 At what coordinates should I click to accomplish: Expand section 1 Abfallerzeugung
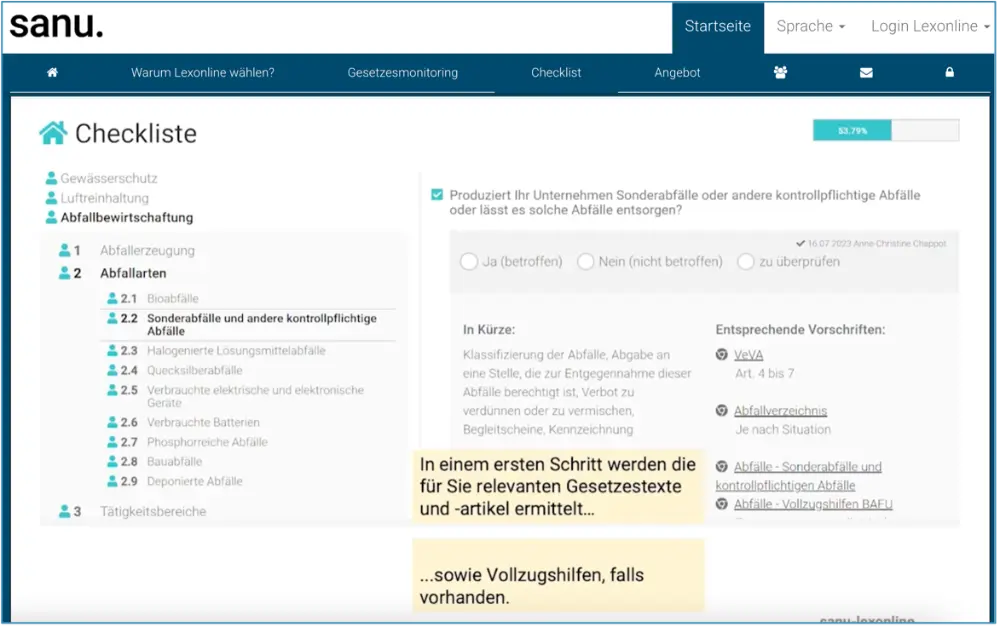click(147, 250)
